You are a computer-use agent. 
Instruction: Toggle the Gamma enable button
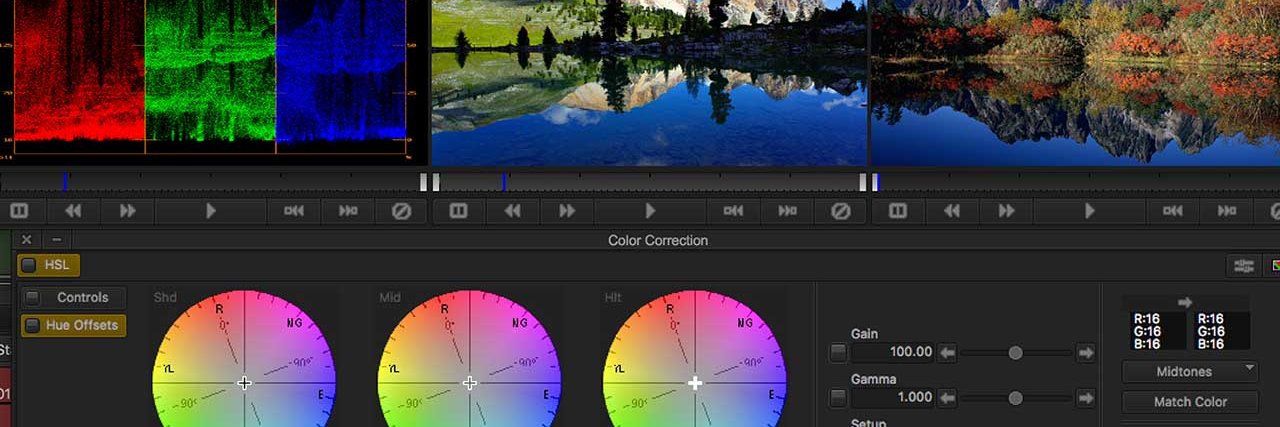(x=838, y=397)
